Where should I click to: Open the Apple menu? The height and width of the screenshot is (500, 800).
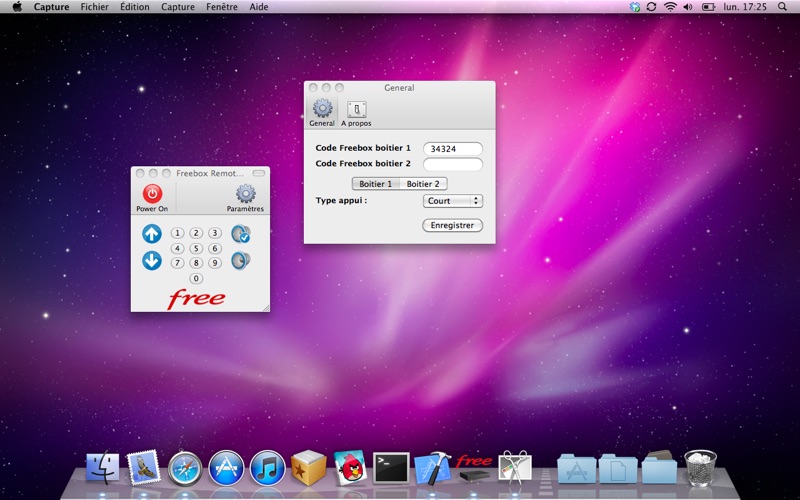click(x=17, y=7)
